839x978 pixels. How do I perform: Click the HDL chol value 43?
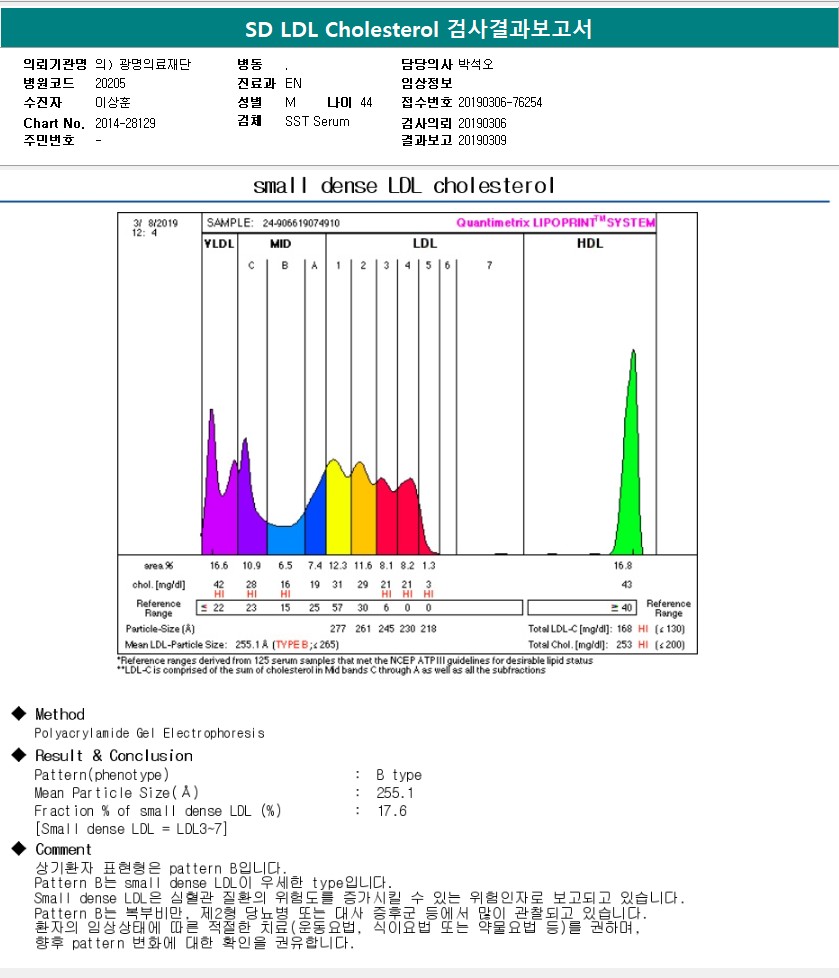click(626, 584)
